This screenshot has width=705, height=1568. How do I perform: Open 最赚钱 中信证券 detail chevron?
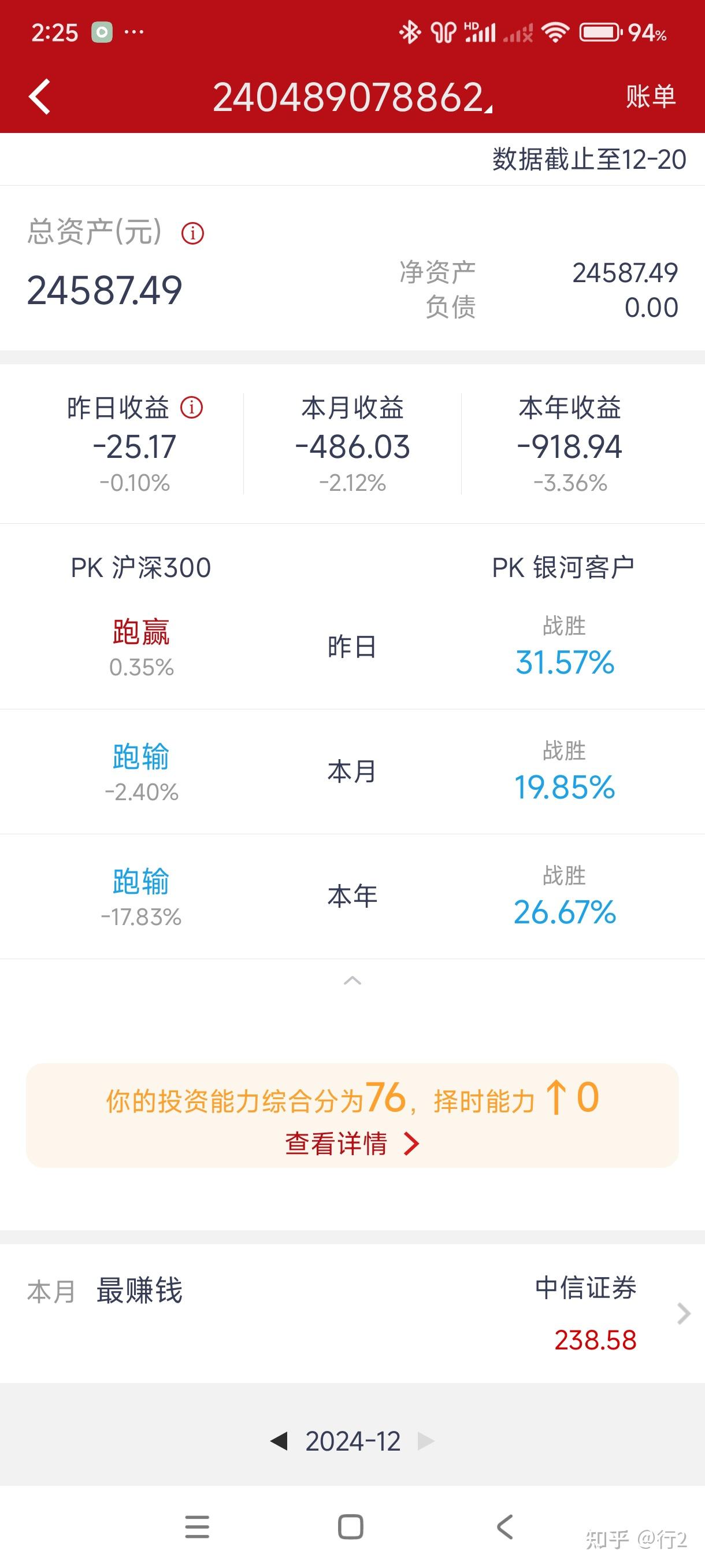click(x=684, y=1314)
